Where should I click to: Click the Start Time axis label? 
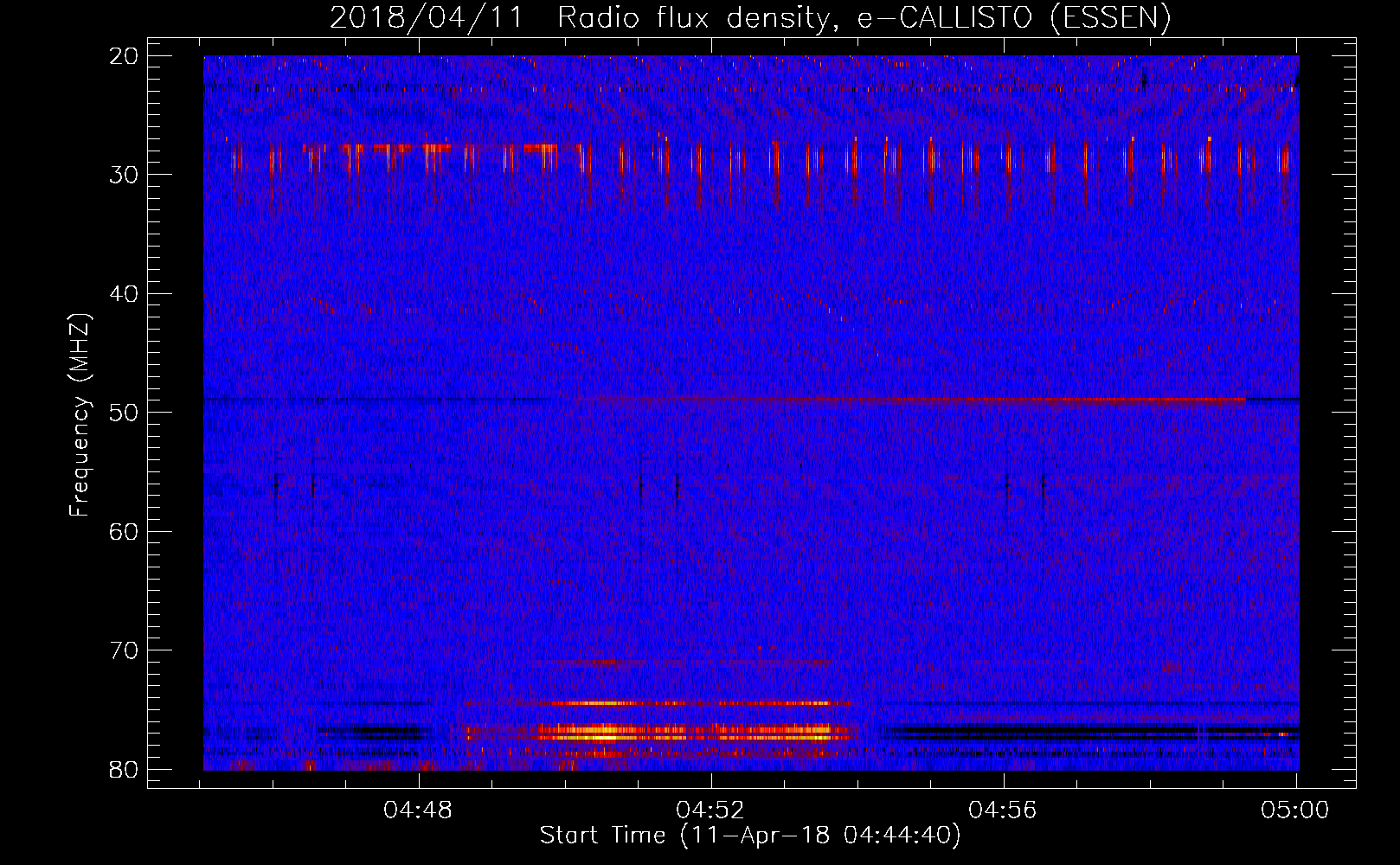750,836
